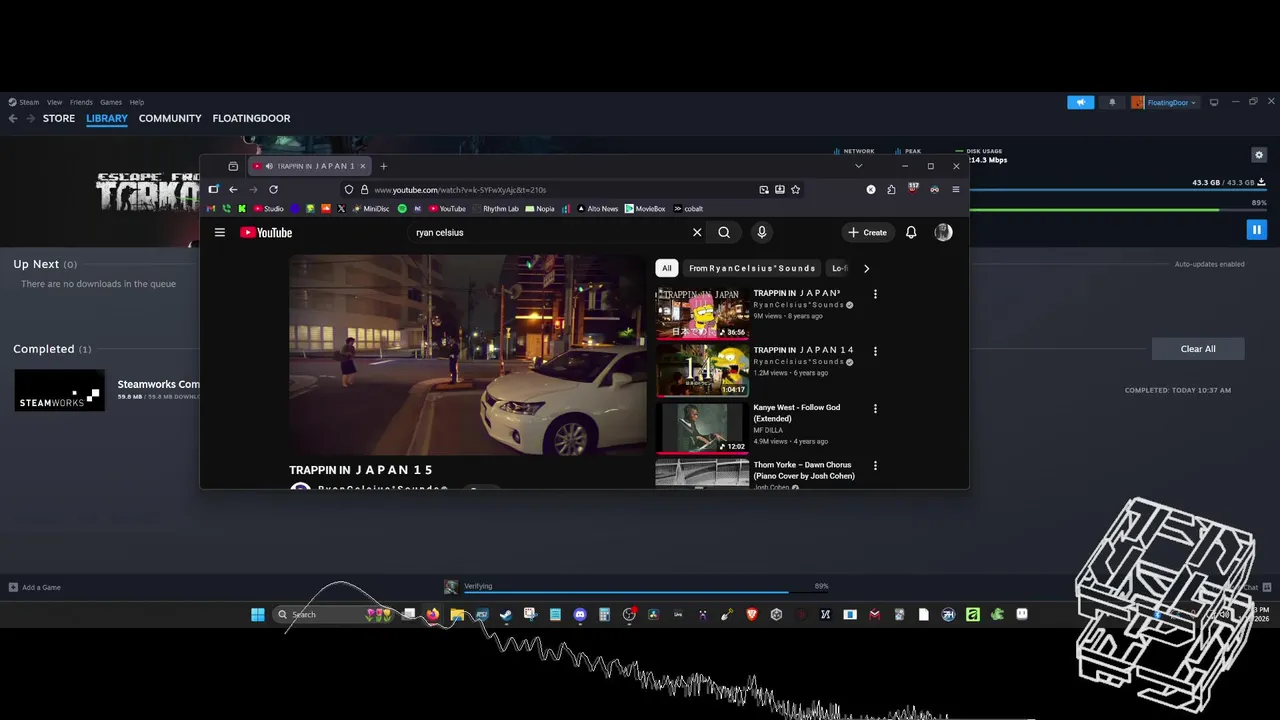Click the YouTube logo home link
The image size is (1280, 720).
pos(266,232)
